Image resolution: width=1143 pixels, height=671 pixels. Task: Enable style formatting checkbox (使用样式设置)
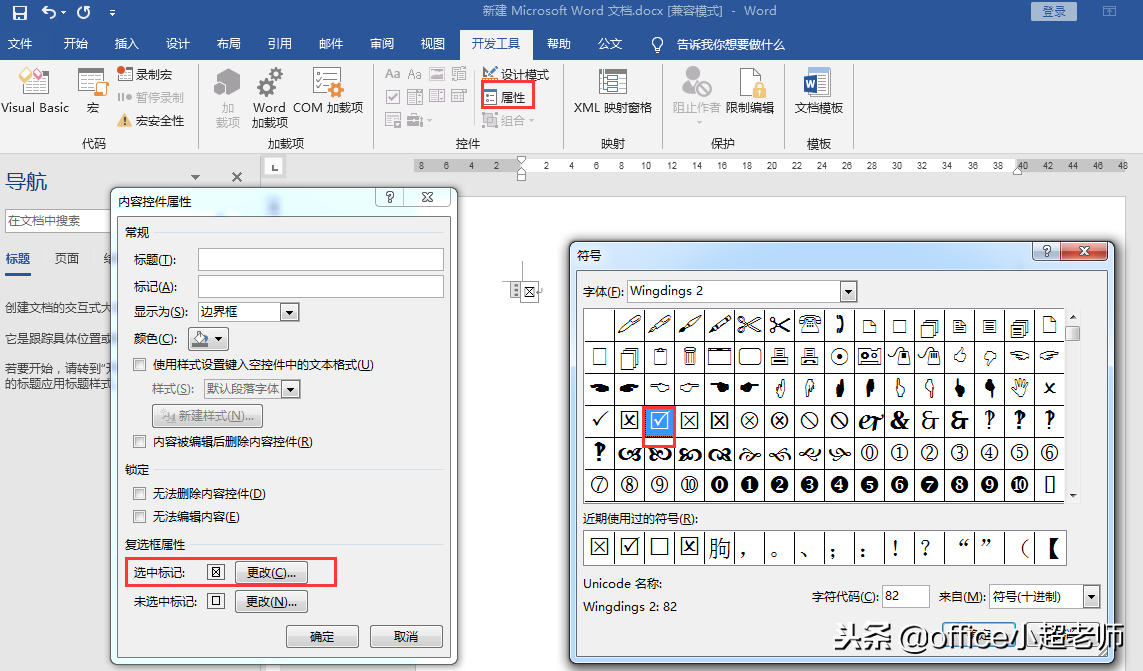click(139, 365)
